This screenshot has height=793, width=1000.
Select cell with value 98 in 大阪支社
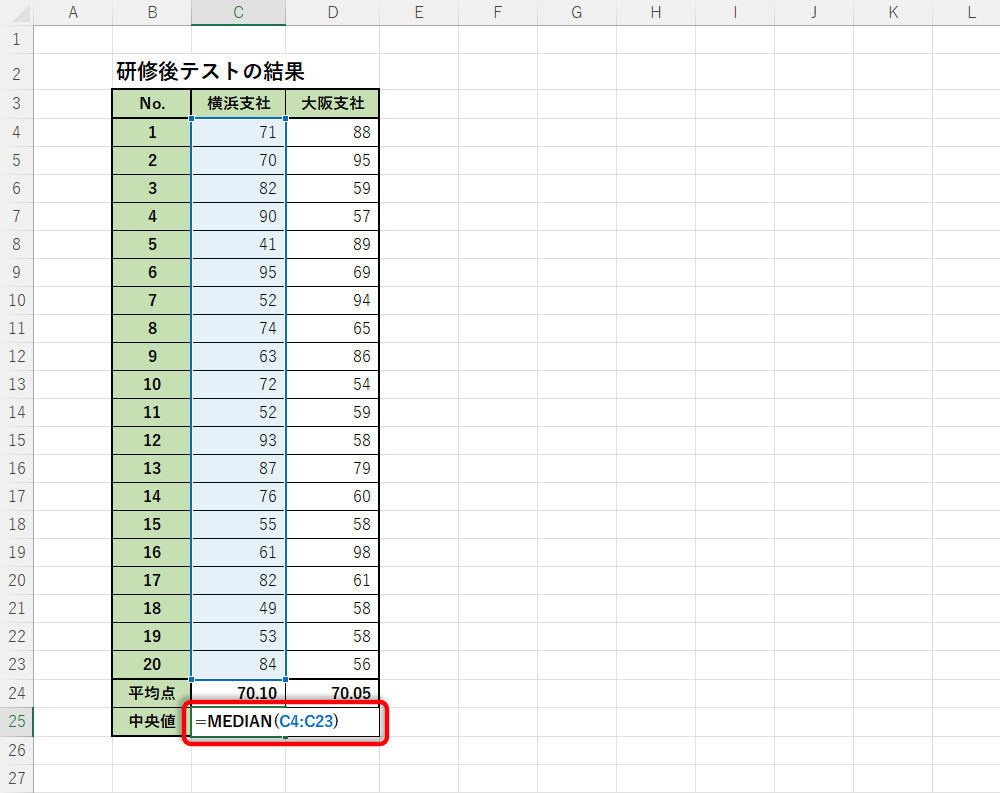pos(332,552)
